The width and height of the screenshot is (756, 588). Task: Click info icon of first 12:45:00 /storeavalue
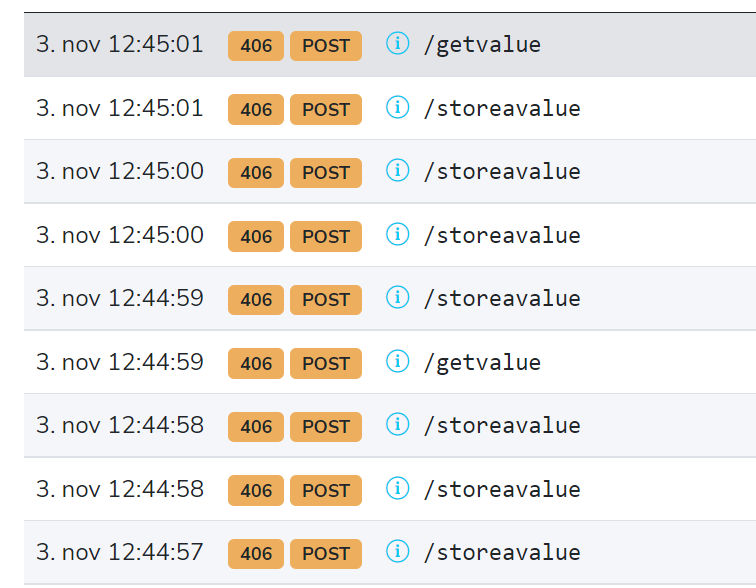(x=398, y=170)
